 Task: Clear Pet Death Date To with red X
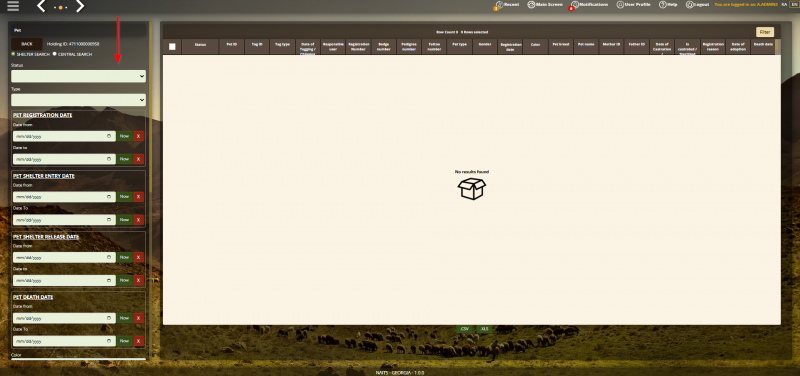138,341
